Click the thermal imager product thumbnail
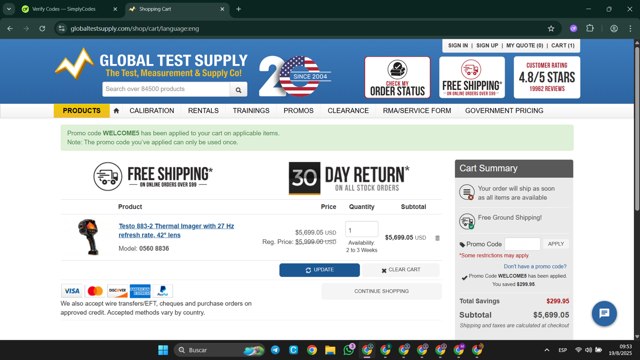This screenshot has width=640, height=360. coord(89,237)
